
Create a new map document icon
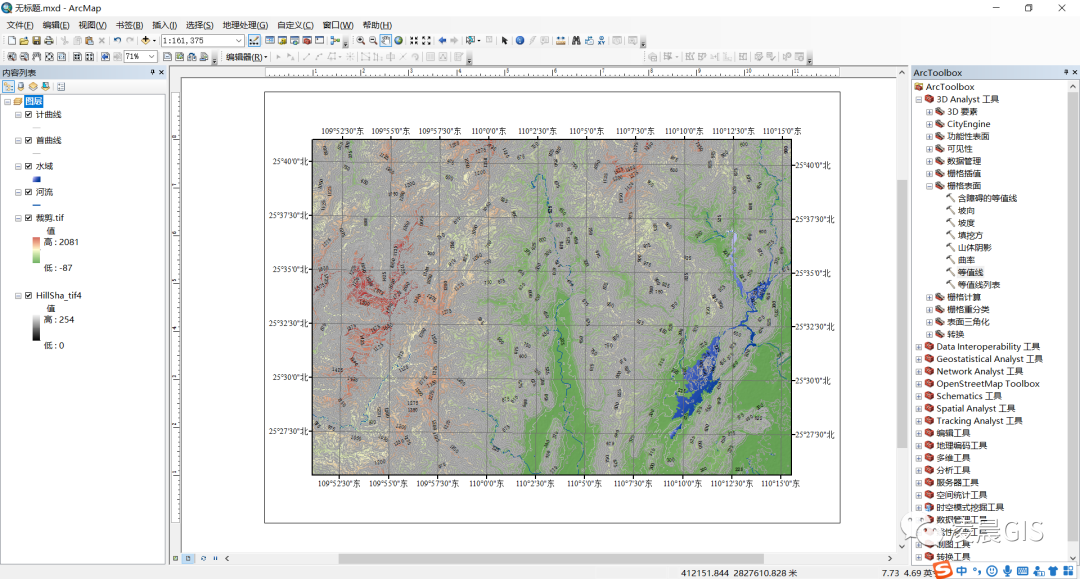click(x=12, y=41)
